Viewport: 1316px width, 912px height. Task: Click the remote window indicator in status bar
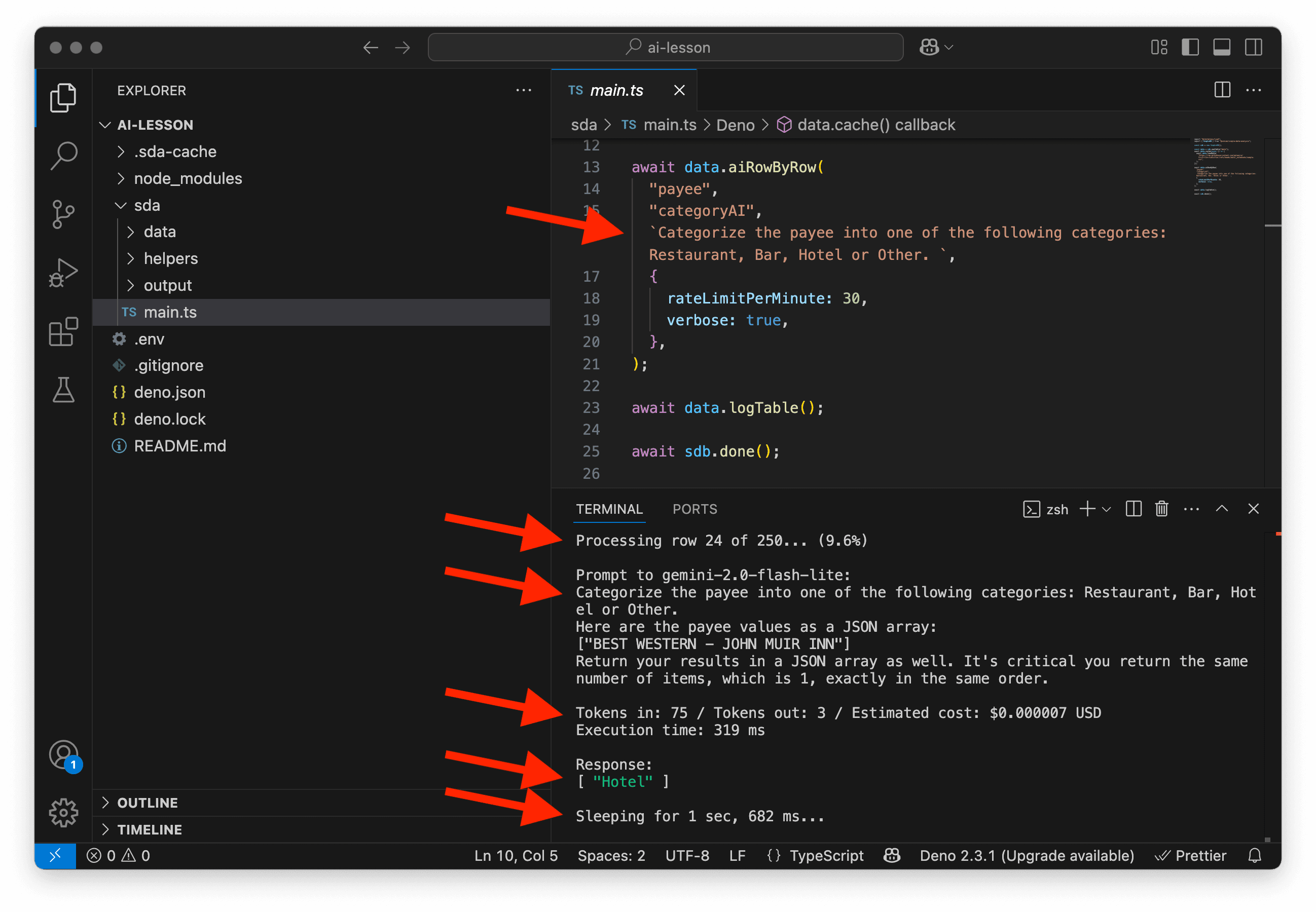(x=55, y=855)
